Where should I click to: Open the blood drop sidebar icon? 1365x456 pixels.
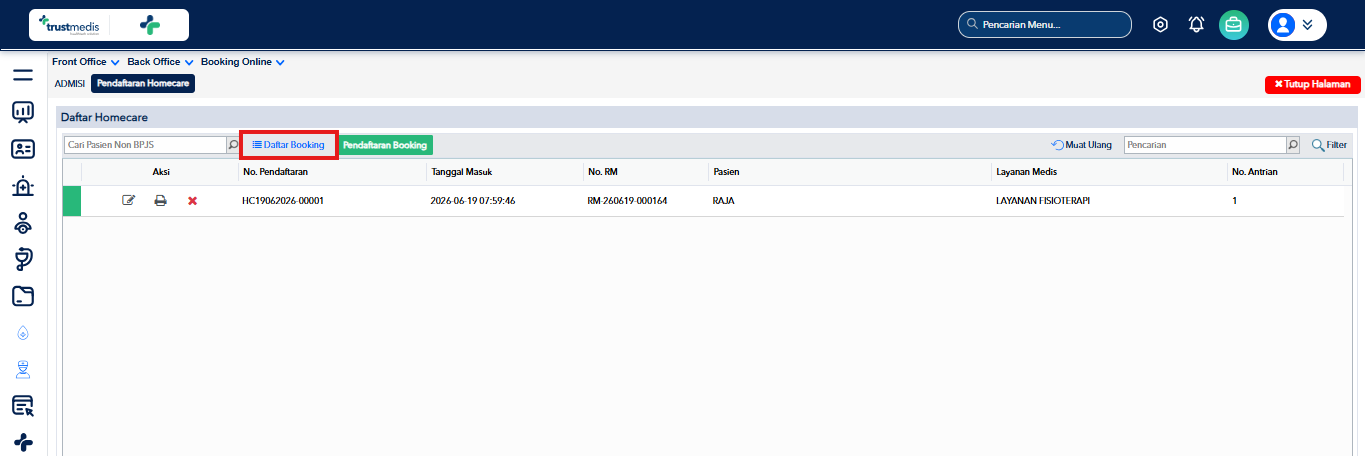tap(23, 333)
